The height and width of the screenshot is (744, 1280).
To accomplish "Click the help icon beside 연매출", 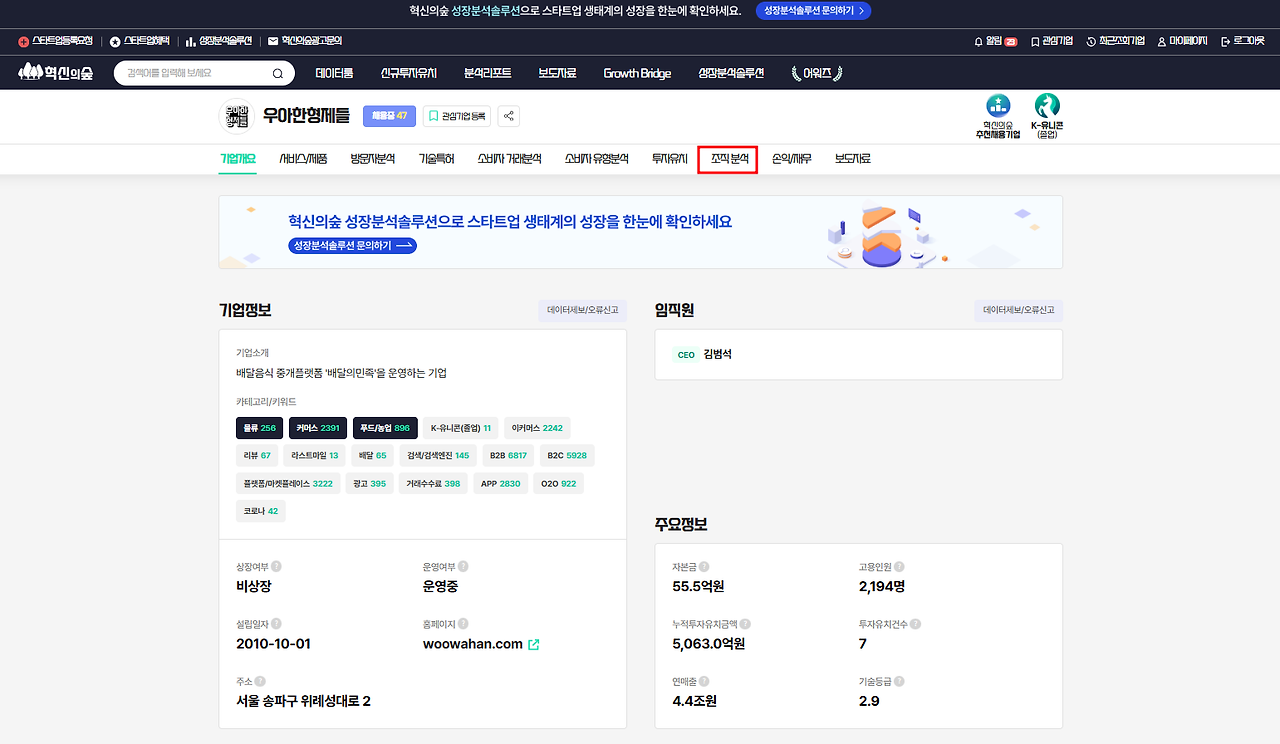I will [x=704, y=681].
